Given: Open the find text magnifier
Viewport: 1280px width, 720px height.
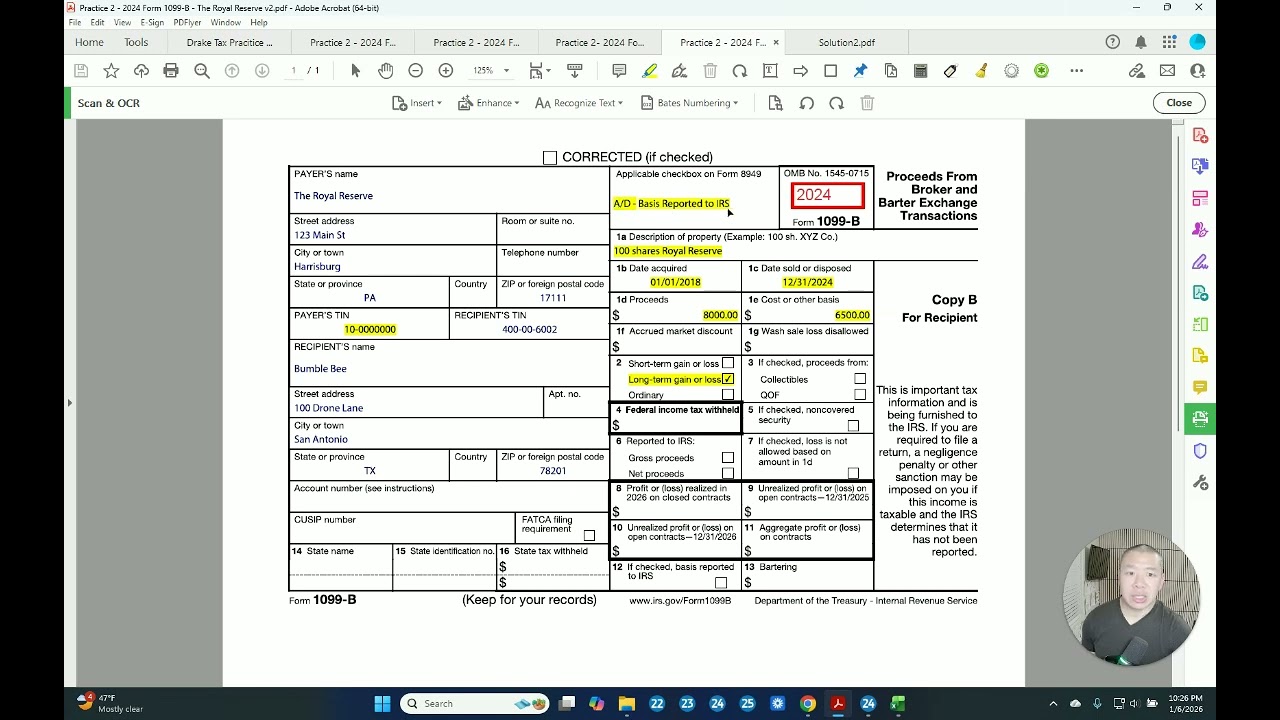Looking at the screenshot, I should [201, 71].
